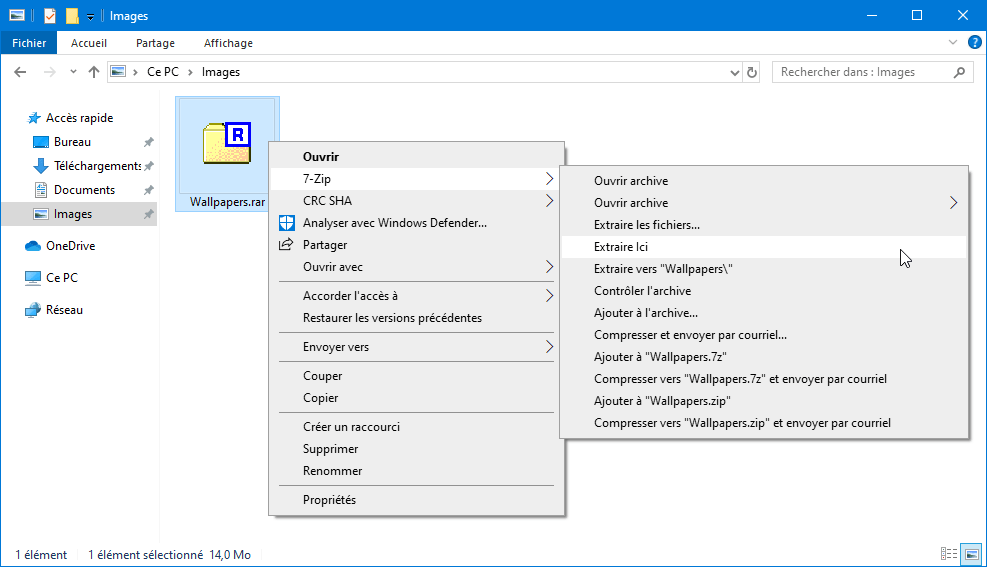Choose Contrôler l'archive
987x567 pixels.
[764, 291]
